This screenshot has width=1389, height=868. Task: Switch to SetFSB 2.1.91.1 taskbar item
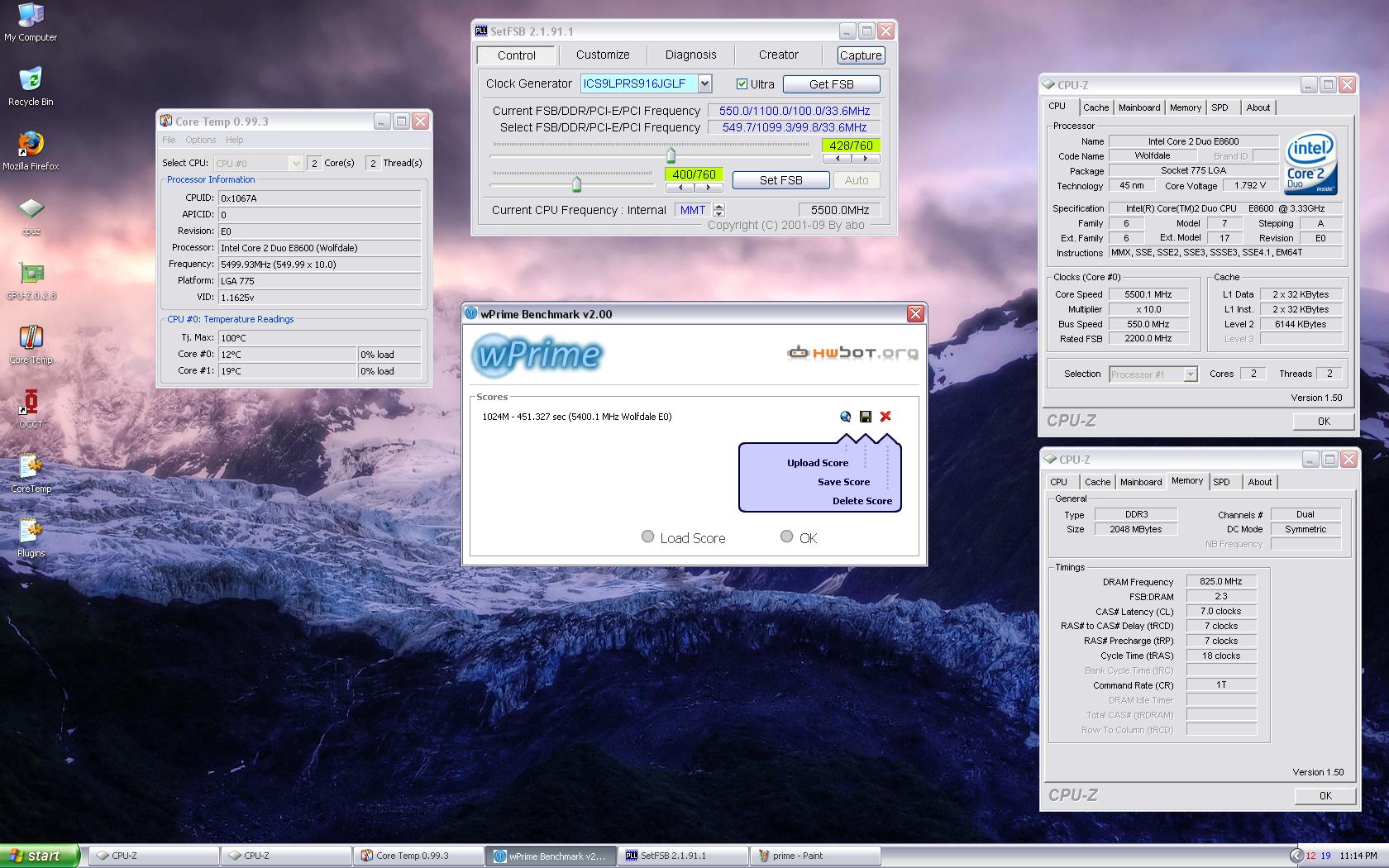point(683,856)
